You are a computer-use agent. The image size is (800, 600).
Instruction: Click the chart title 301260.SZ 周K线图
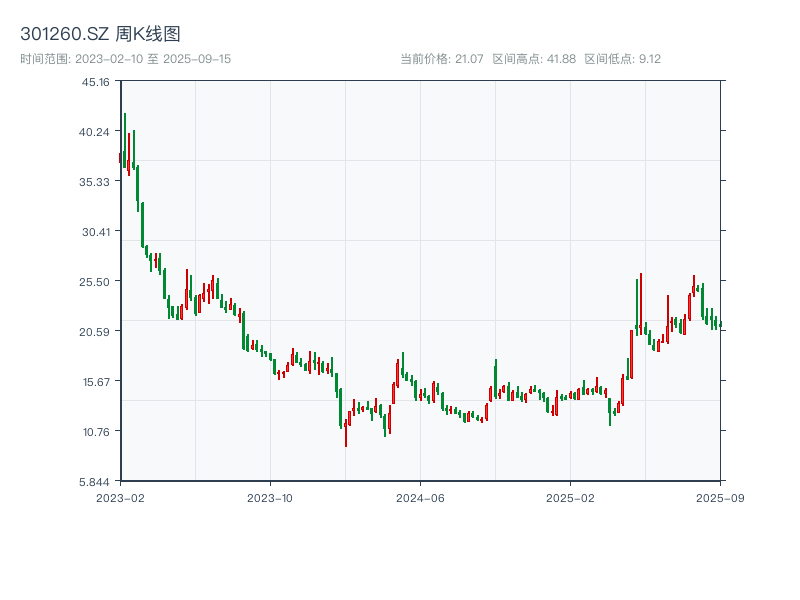[101, 34]
